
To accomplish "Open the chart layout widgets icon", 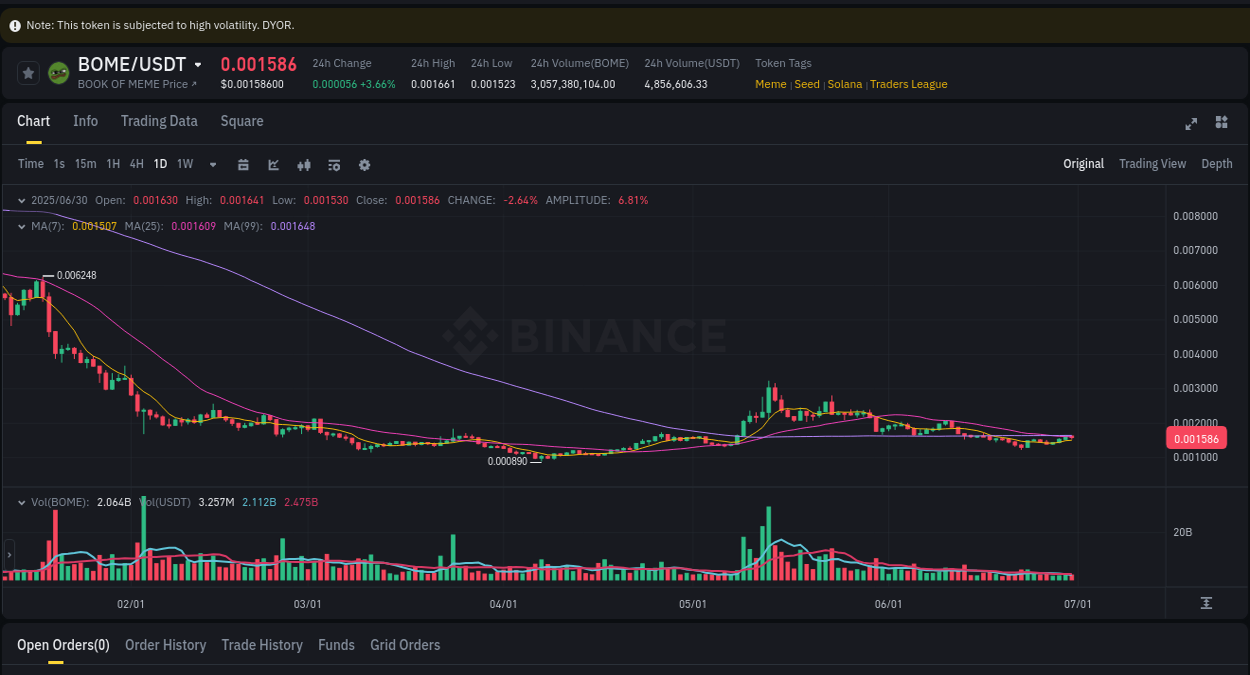I will point(1221,122).
